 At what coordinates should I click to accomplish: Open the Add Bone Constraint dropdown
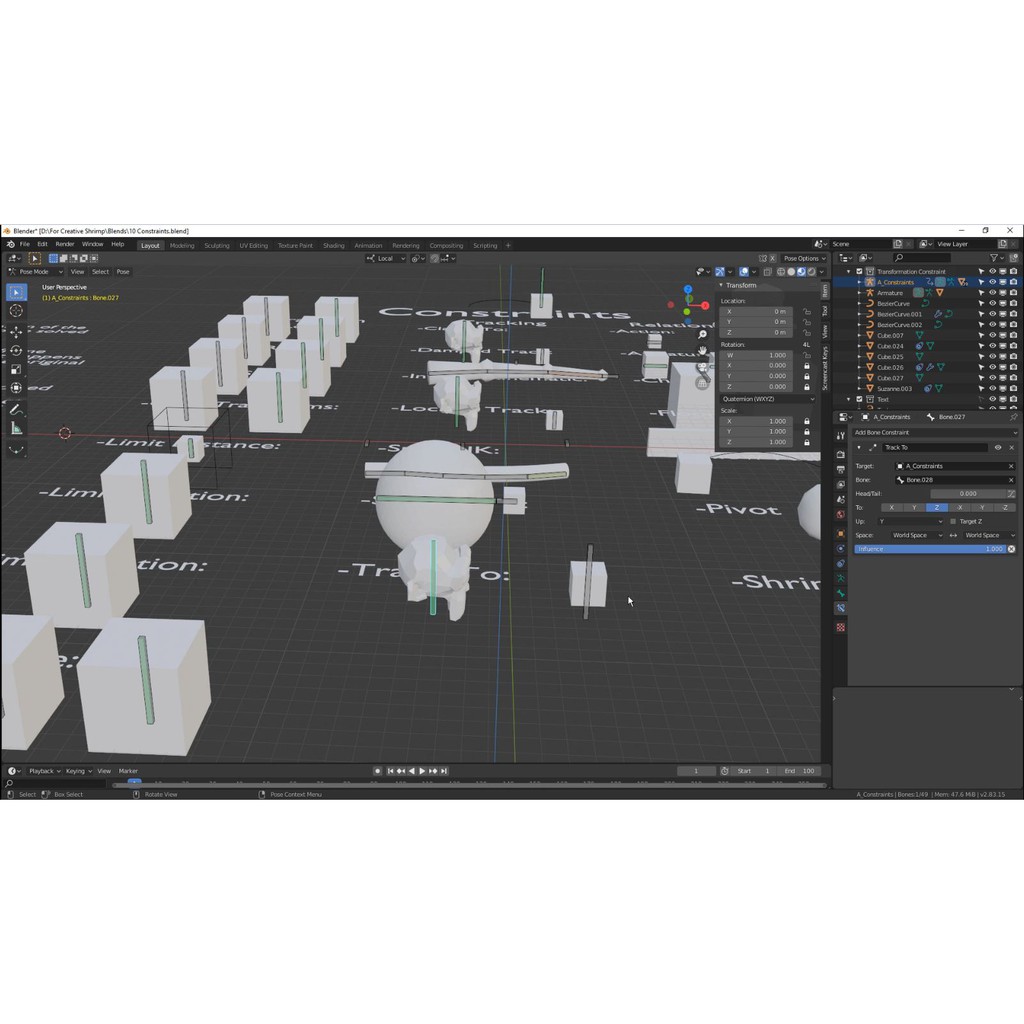[x=935, y=433]
